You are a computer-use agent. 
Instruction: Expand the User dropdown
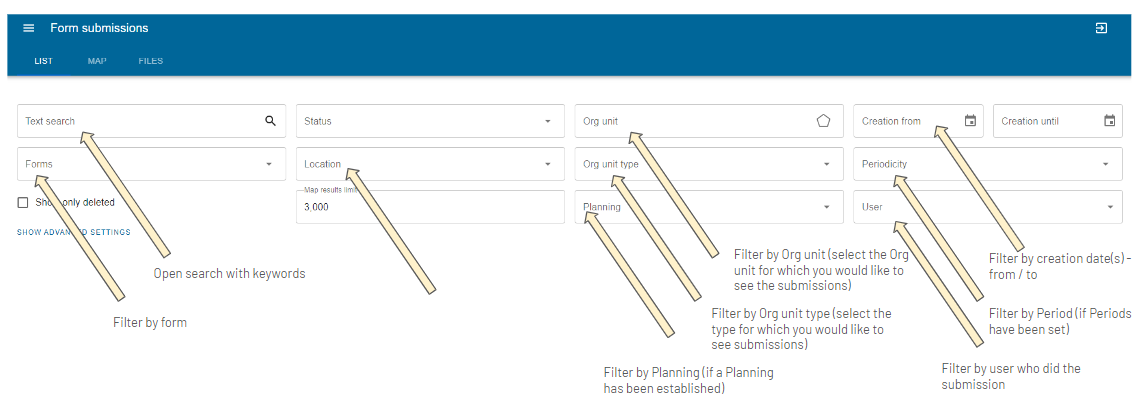pos(988,207)
